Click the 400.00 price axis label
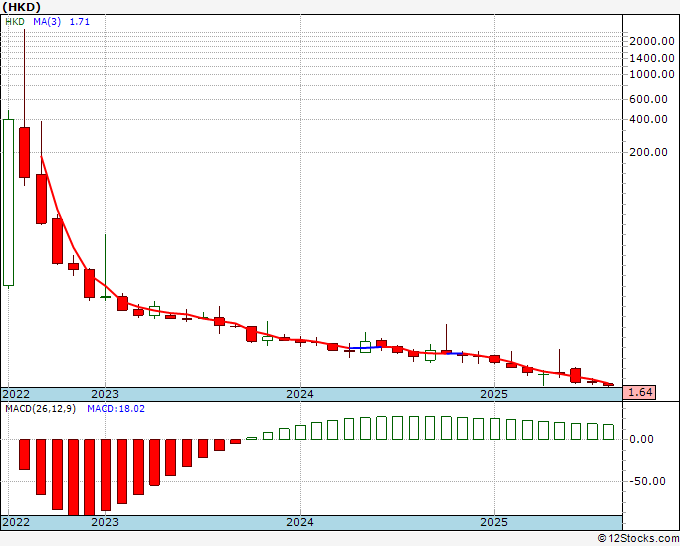The image size is (680, 546). pos(648,119)
